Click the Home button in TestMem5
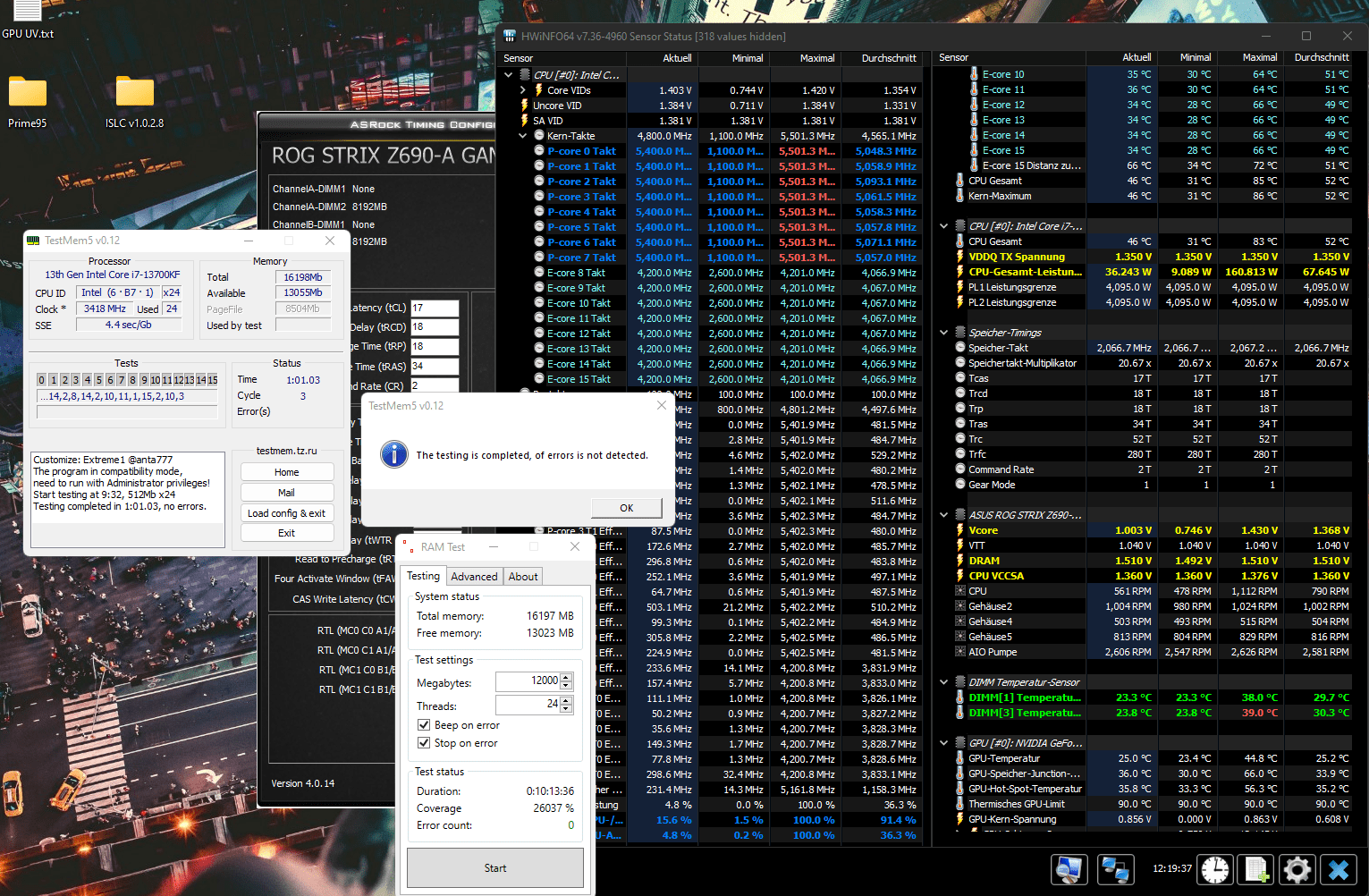 pos(287,472)
